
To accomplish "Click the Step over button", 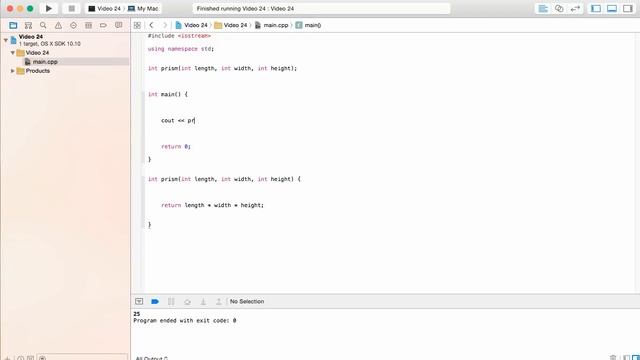I will pos(187,302).
